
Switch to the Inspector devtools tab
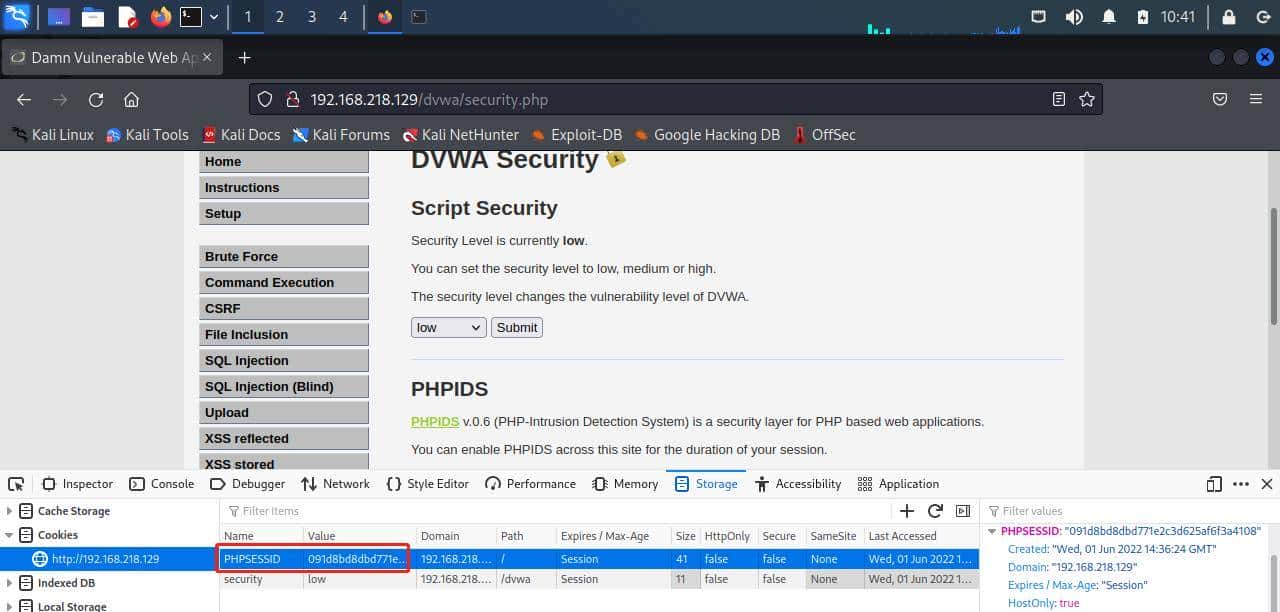(77, 484)
